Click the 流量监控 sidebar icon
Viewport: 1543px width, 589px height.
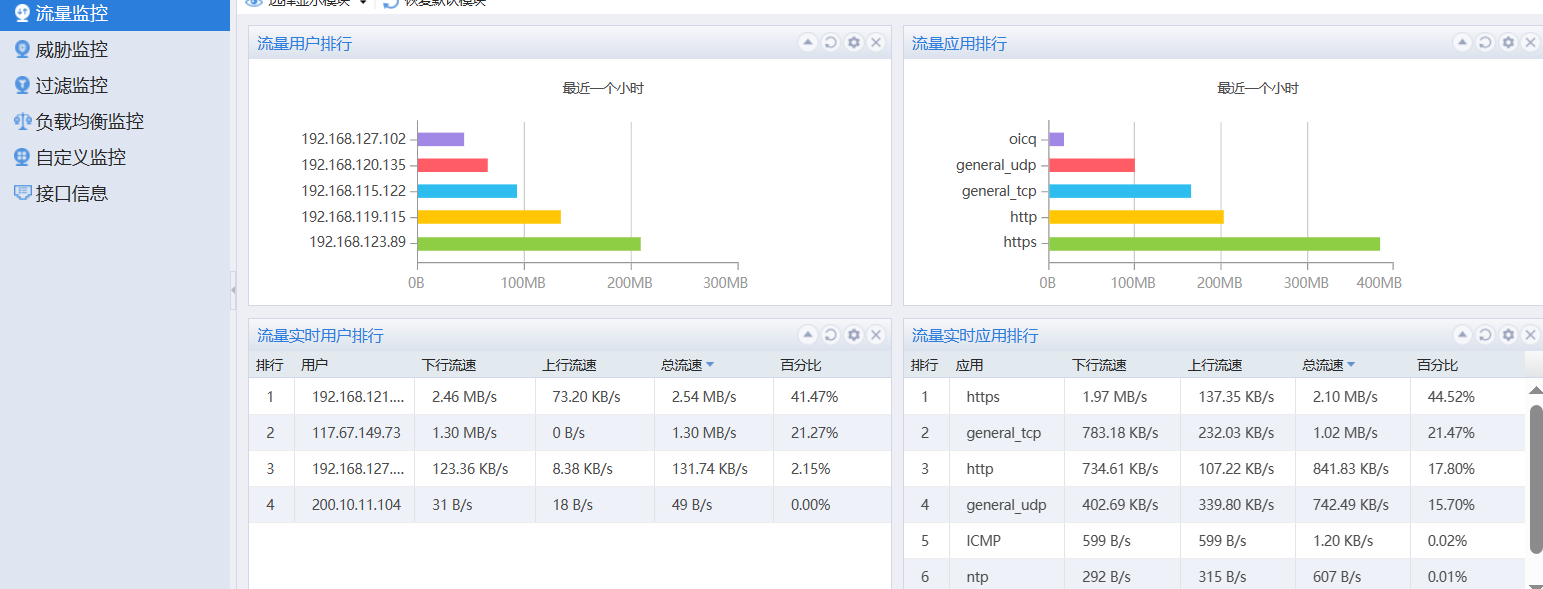[22, 13]
